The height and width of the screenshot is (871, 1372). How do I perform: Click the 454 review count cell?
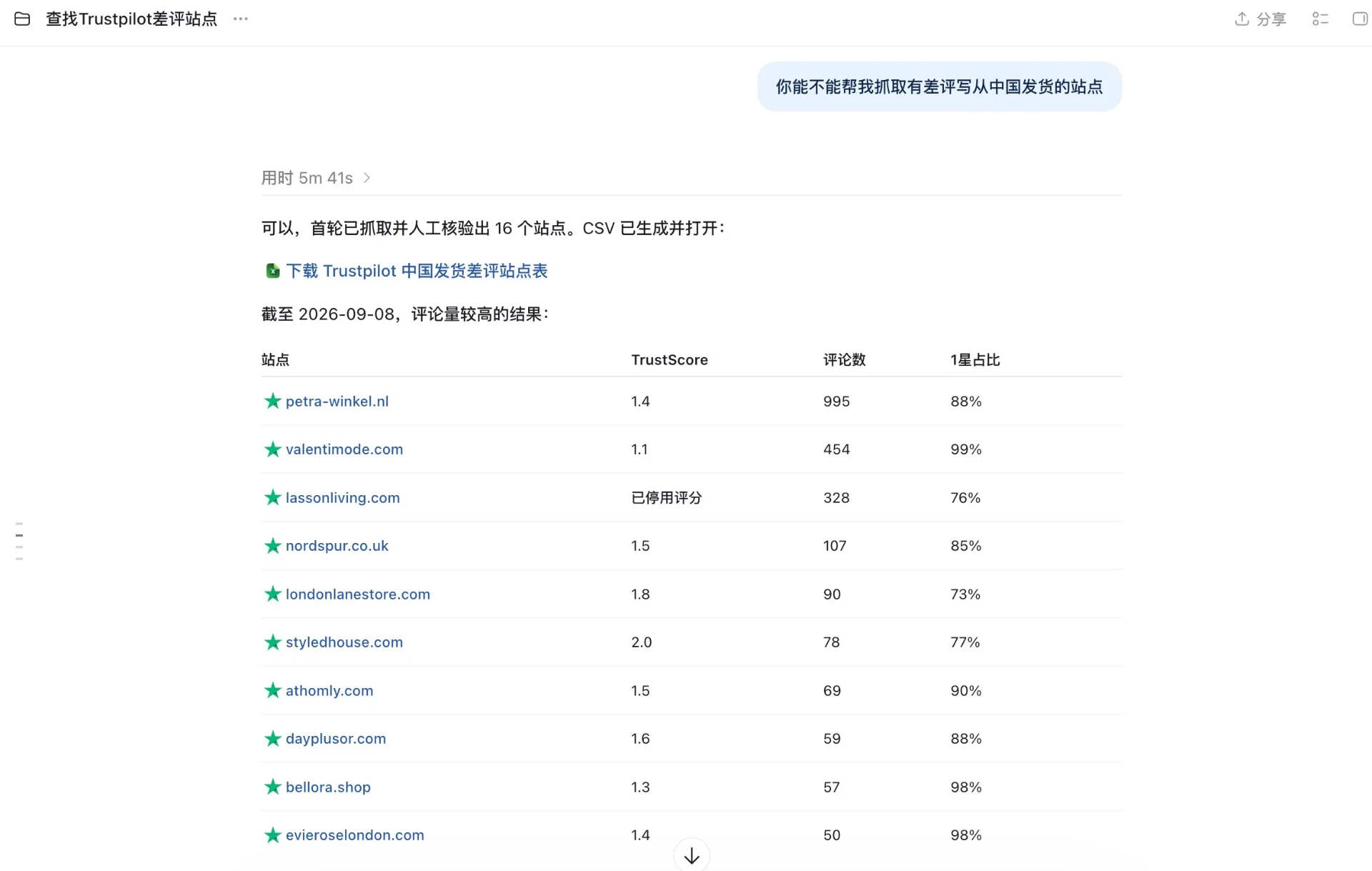[837, 449]
